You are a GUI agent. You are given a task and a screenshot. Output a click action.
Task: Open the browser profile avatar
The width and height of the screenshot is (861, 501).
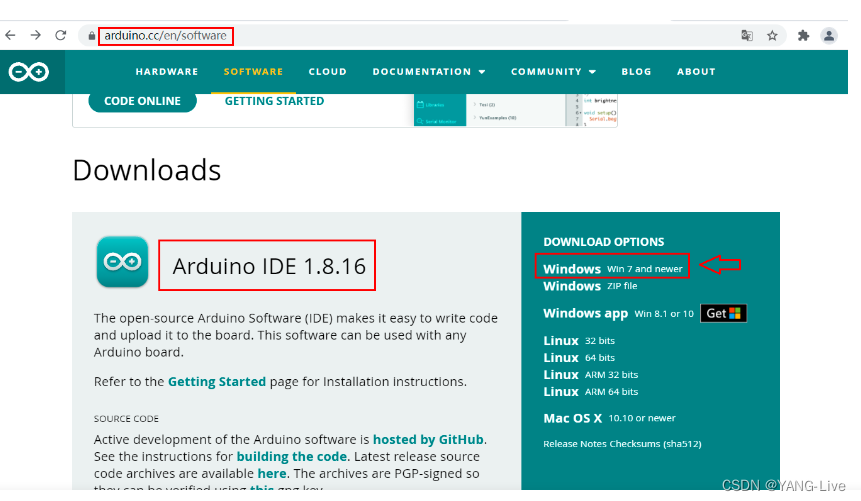click(x=829, y=36)
